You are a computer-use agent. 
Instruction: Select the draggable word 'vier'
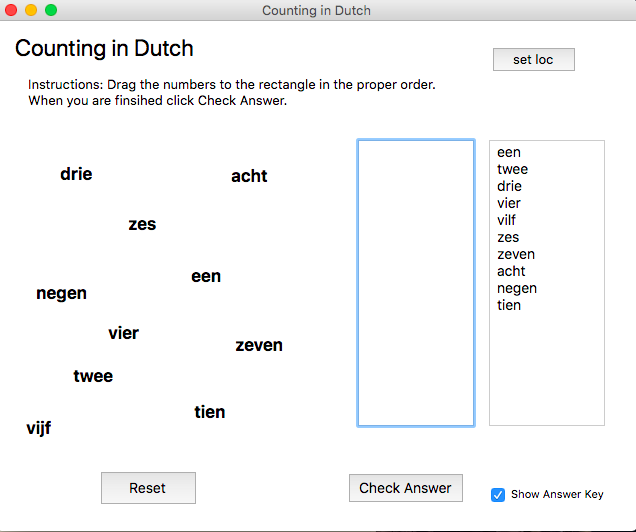click(123, 333)
